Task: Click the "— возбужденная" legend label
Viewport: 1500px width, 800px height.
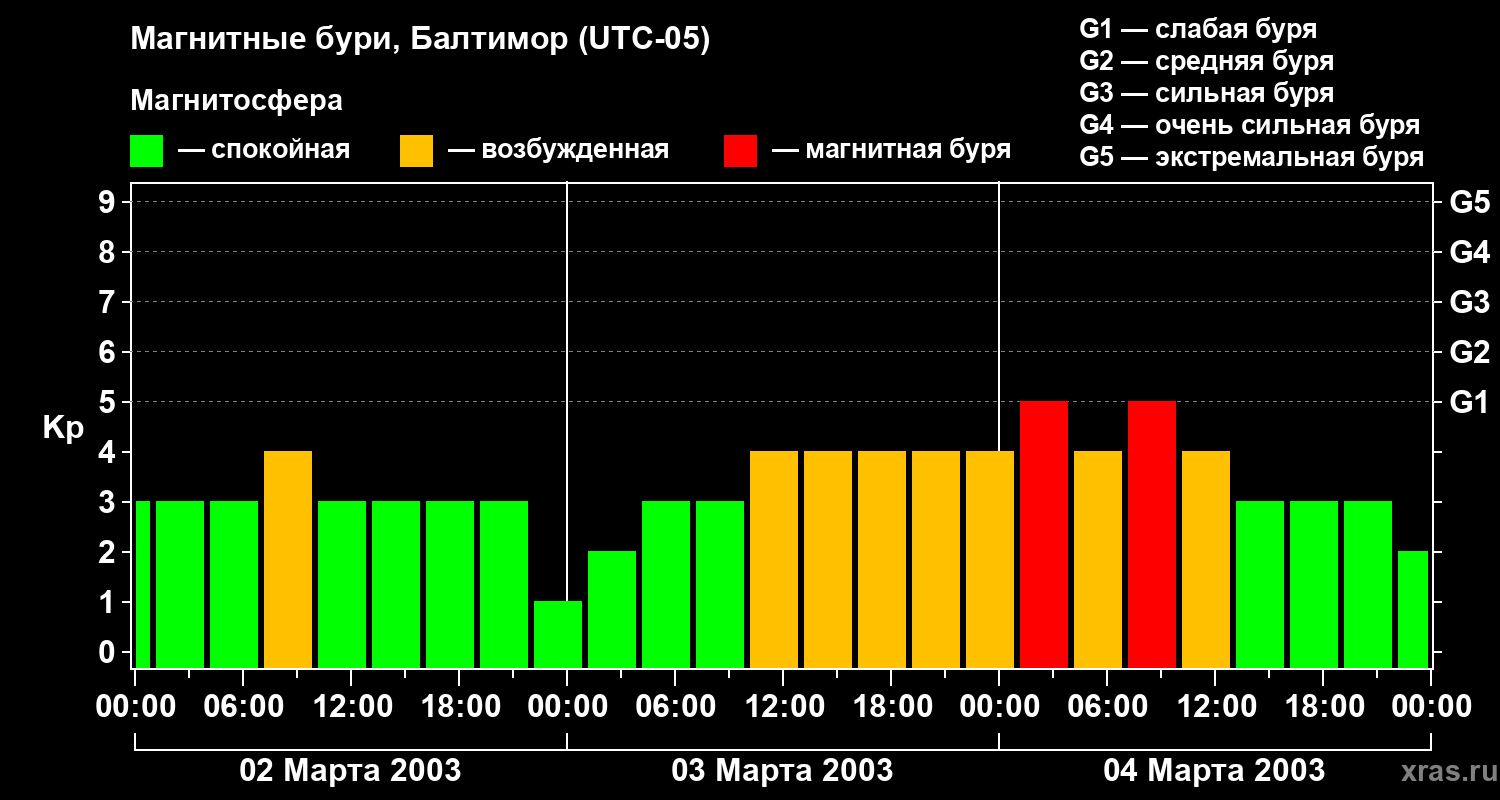Action: (558, 150)
